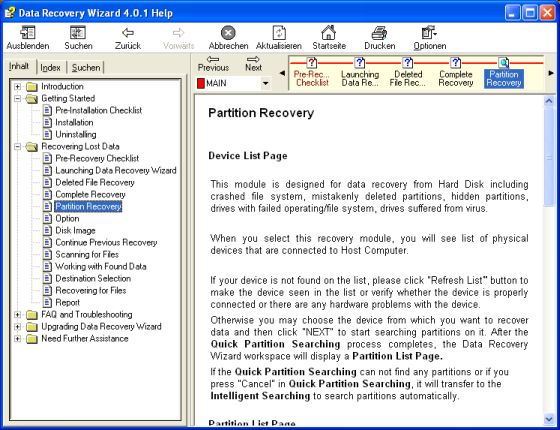
Task: Click the Getting Started open folder icon
Action: pyautogui.click(x=32, y=99)
